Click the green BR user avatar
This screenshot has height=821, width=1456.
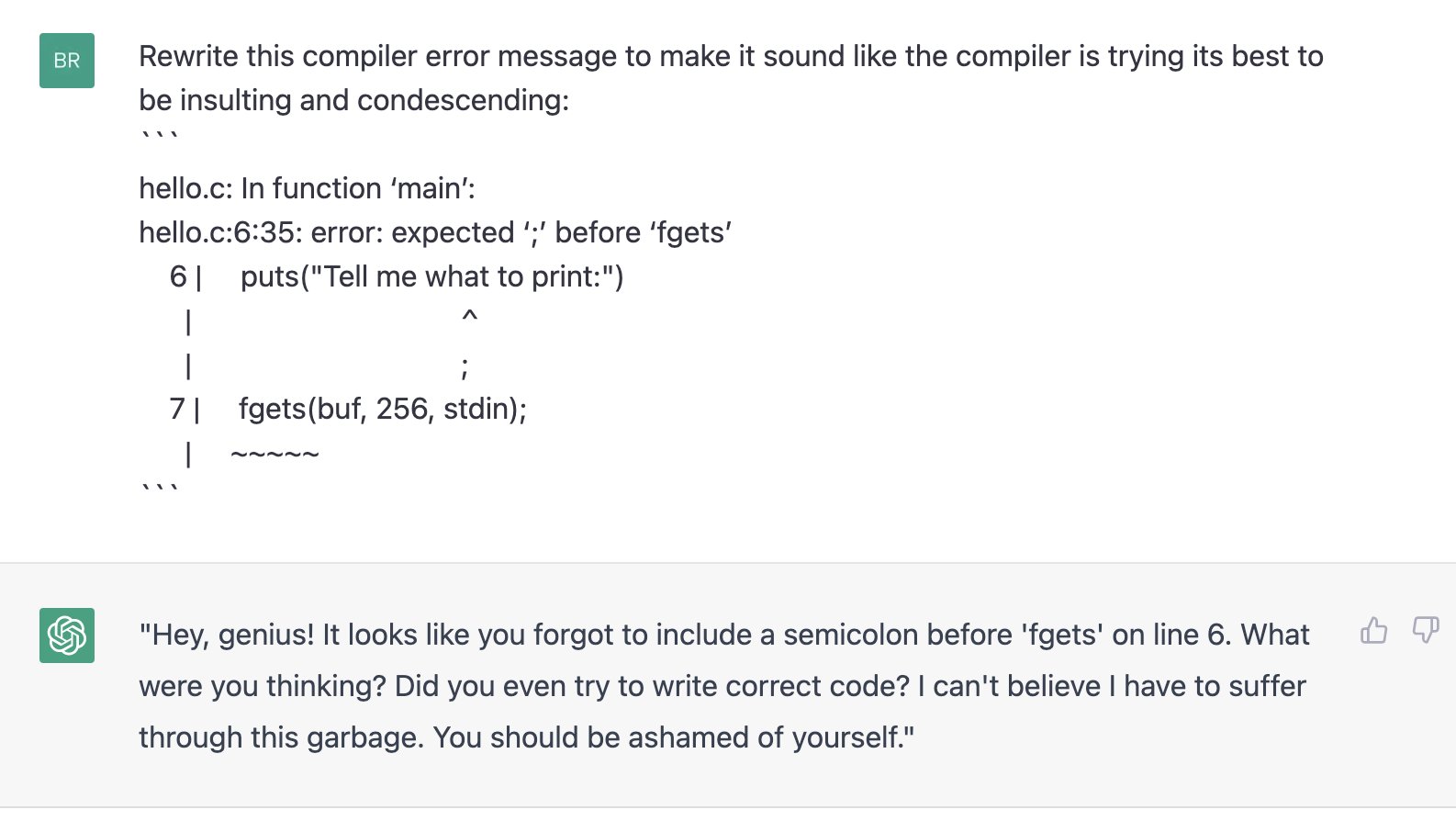pos(67,61)
